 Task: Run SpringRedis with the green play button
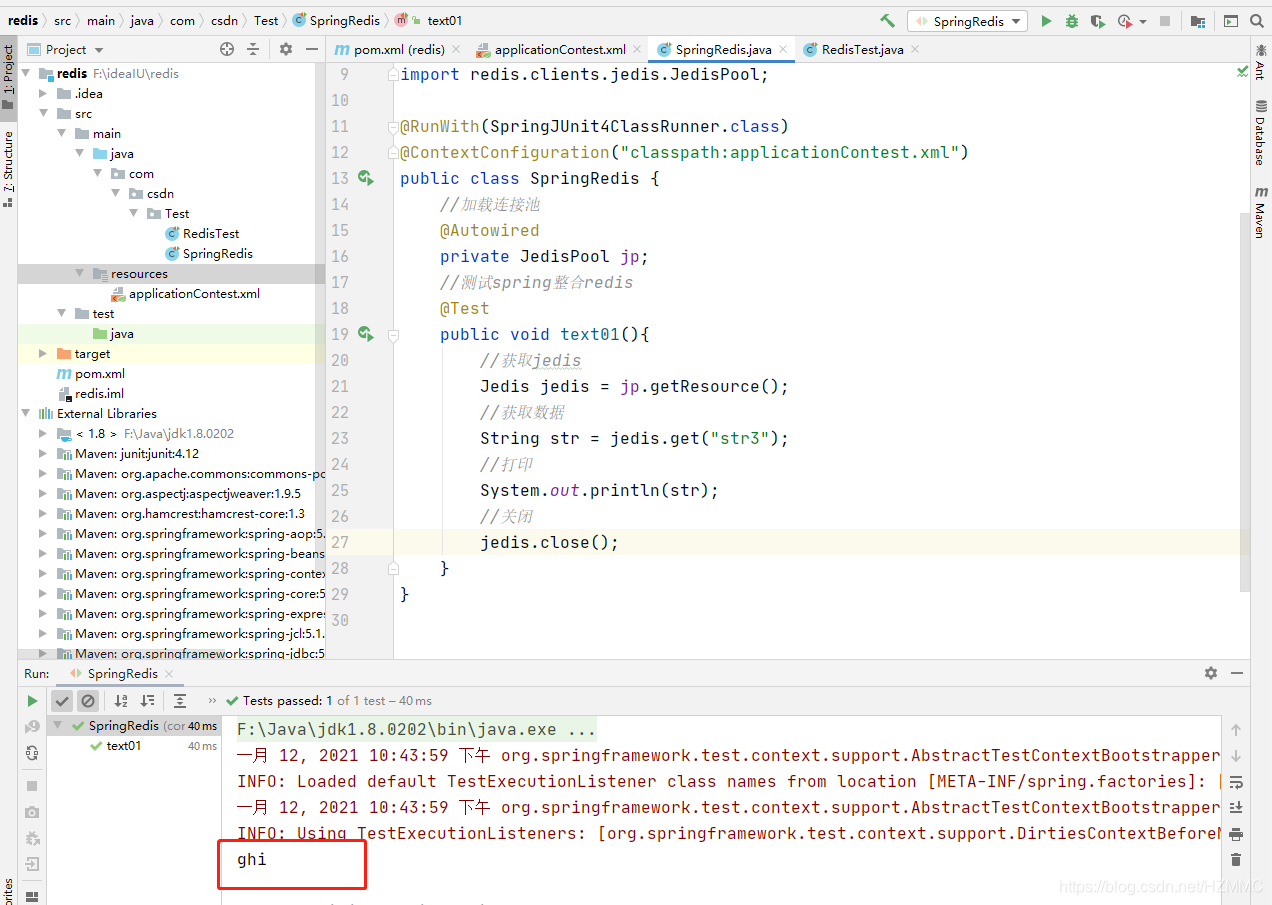pos(1046,20)
